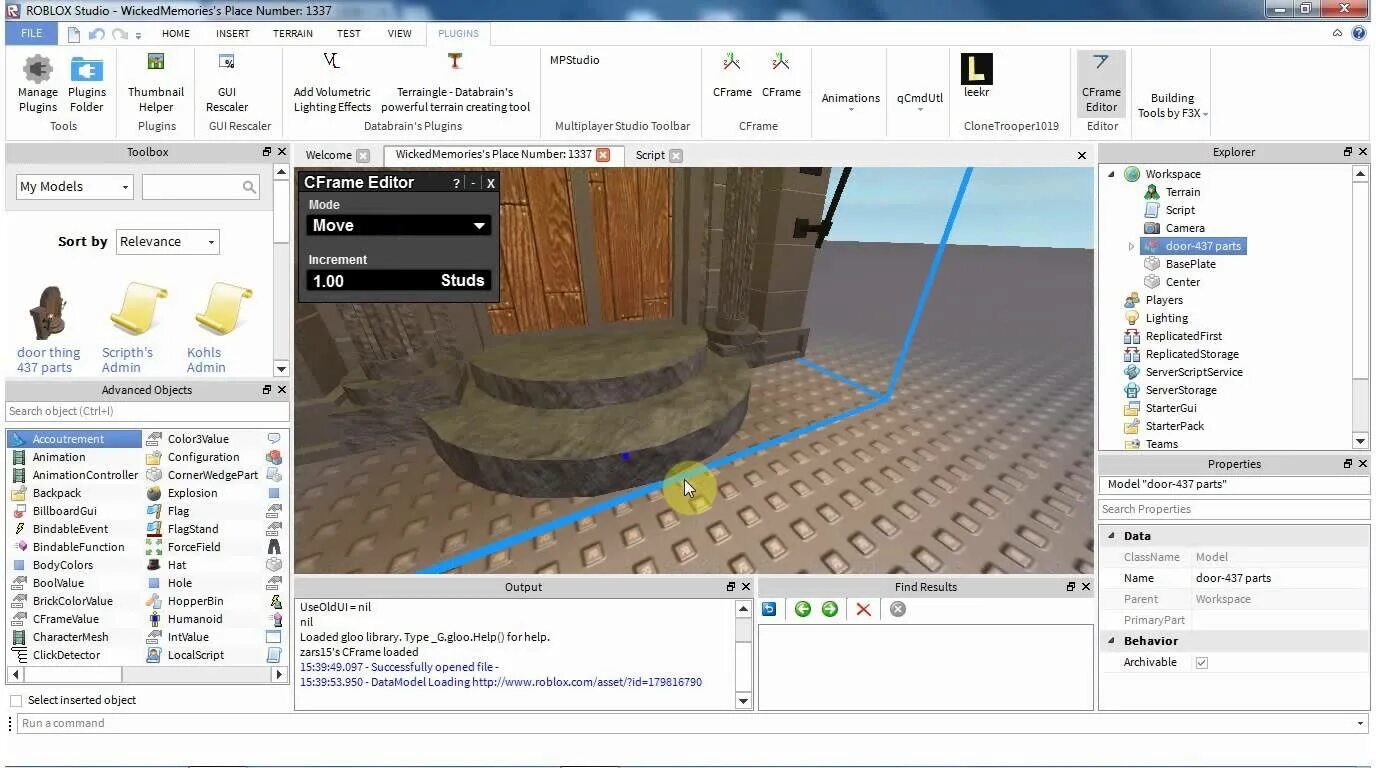
Task: Open the Animations plugin dropdown
Action: point(851,100)
